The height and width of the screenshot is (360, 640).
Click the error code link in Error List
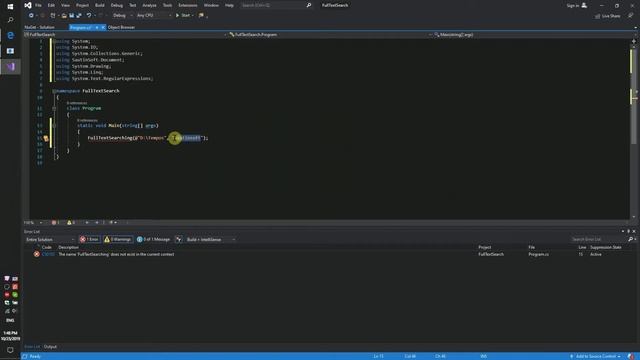pyautogui.click(x=48, y=254)
